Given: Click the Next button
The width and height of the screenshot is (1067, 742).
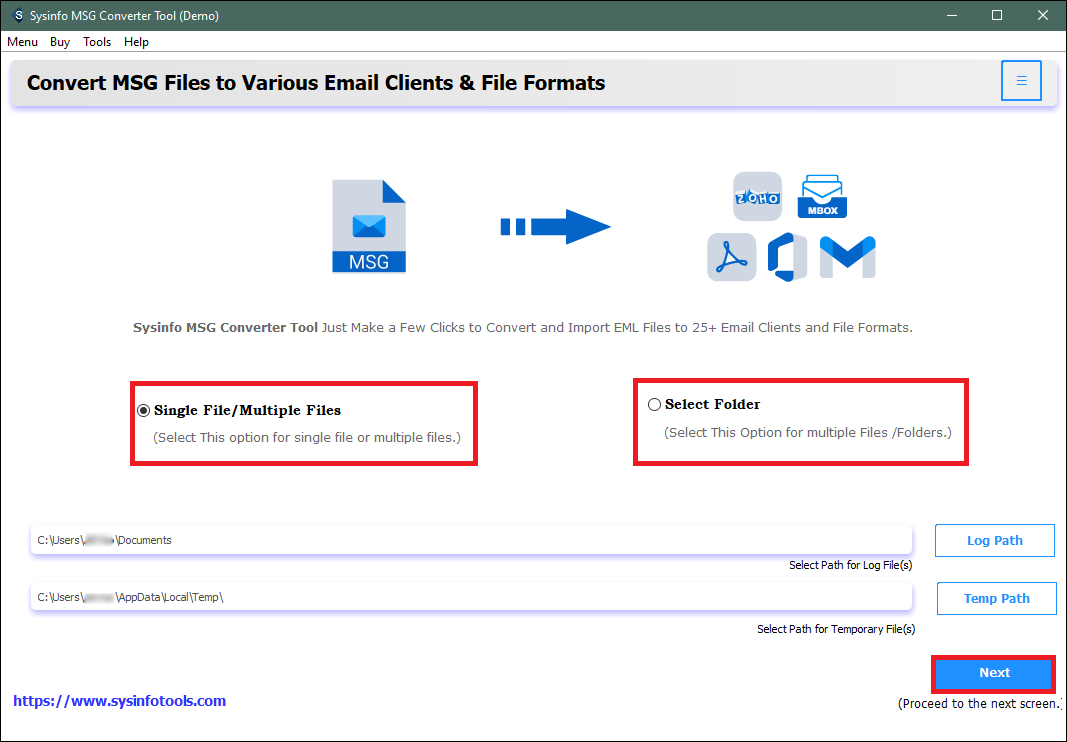Looking at the screenshot, I should click(994, 673).
